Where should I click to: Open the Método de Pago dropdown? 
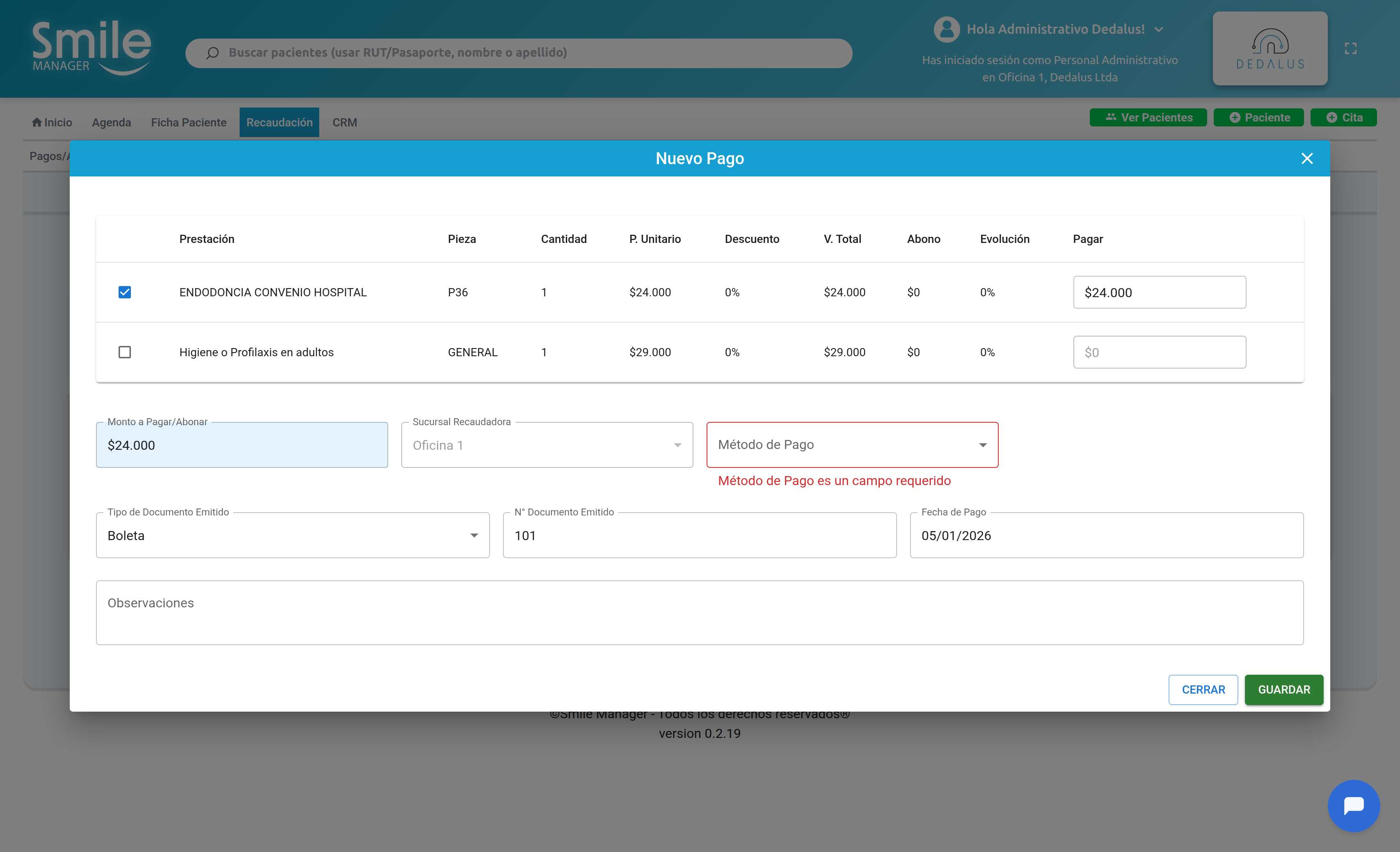(x=852, y=445)
